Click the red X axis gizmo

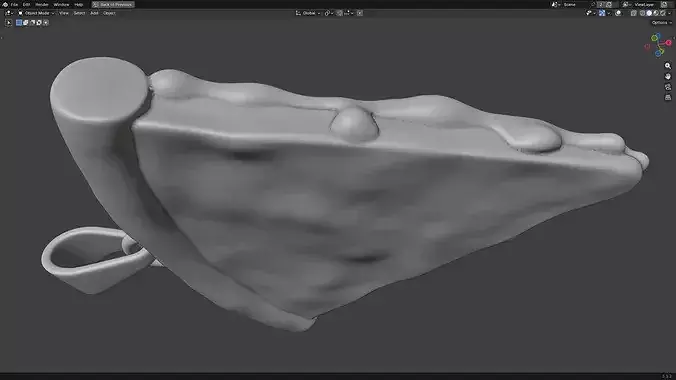668,43
